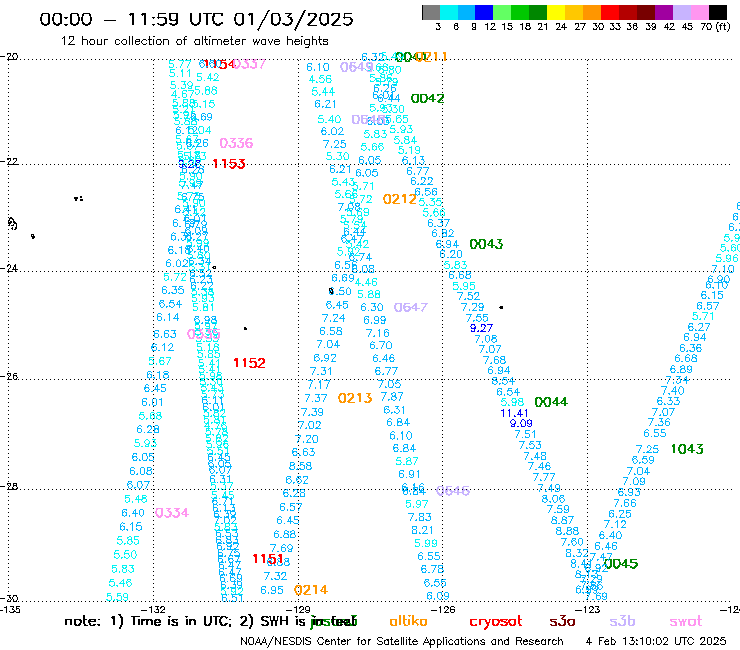Click the orange time label 0212
This screenshot has width=740, height=650.
click(400, 200)
